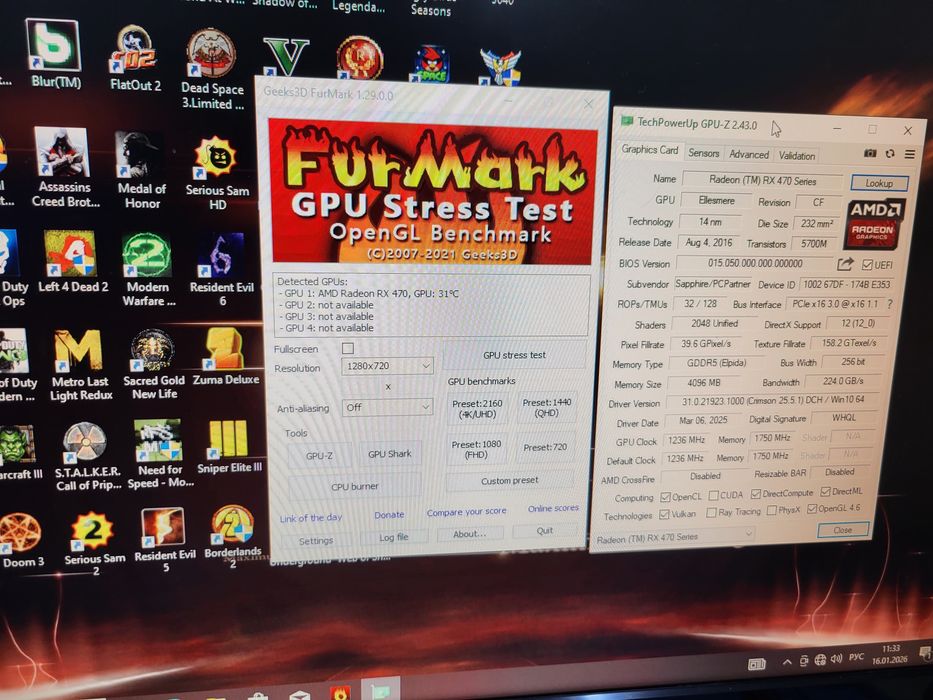This screenshot has width=933, height=700.
Task: Click the Assassins Creed Brotherhood desktop icon
Action: coord(64,168)
